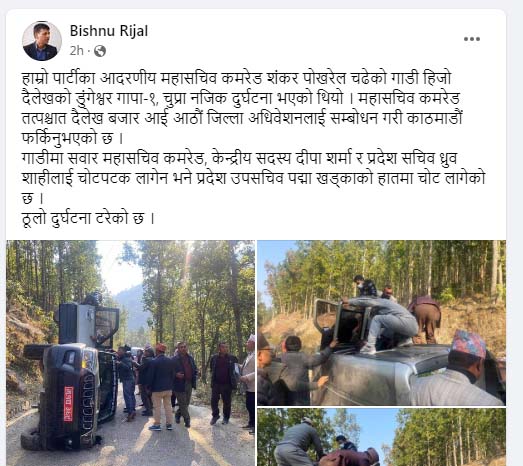This screenshot has width=523, height=466.
Task: Open the partially visible bottom-right photo
Action: [381, 437]
